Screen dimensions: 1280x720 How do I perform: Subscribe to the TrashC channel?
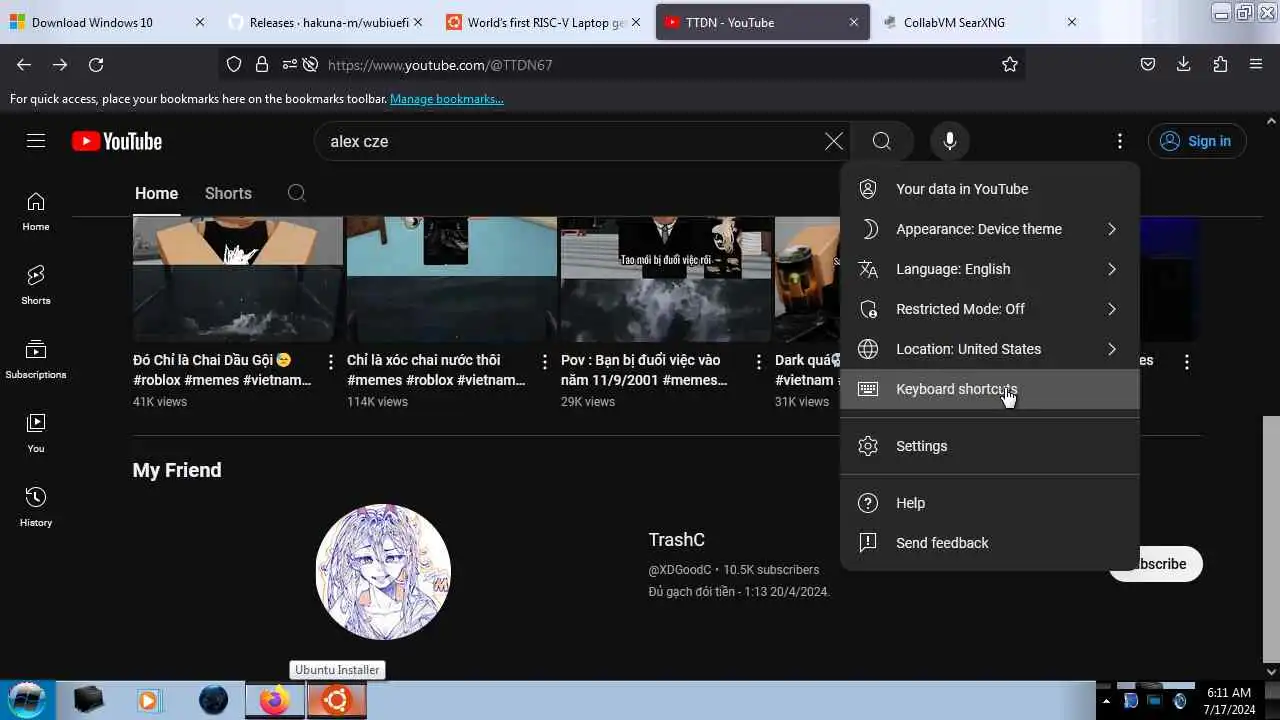coord(1155,564)
